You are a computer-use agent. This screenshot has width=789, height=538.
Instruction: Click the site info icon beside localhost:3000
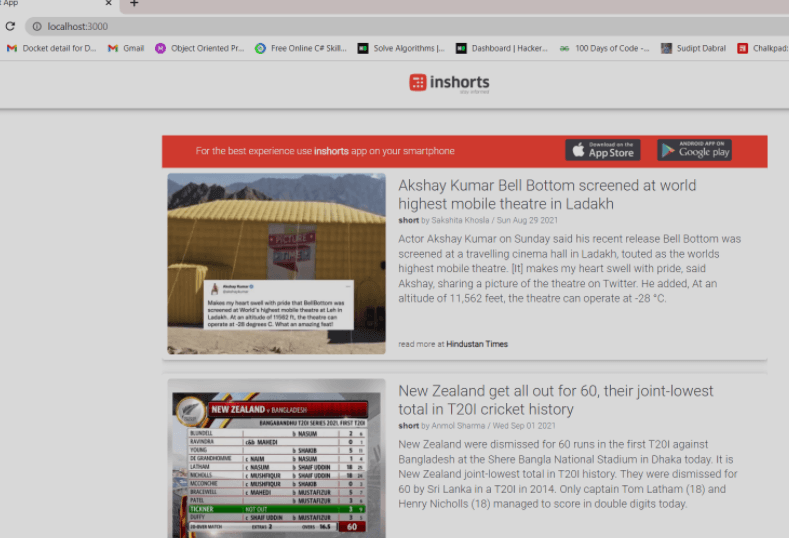point(37,26)
